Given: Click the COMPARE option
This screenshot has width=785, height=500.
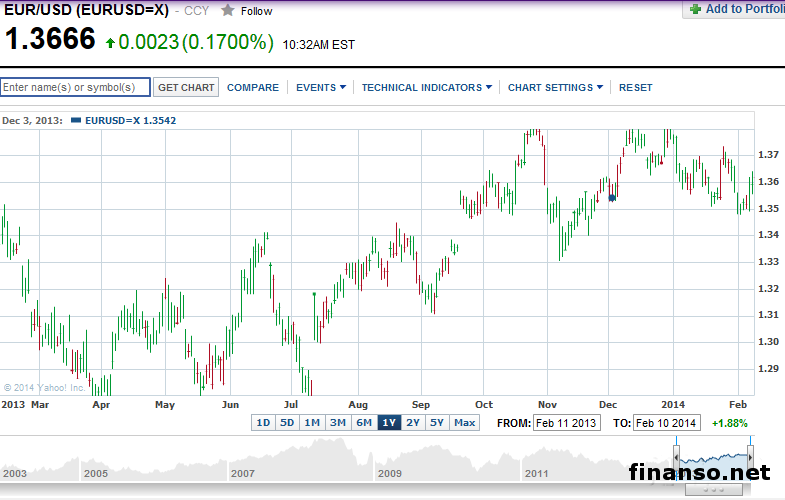Looking at the screenshot, I should tap(253, 88).
